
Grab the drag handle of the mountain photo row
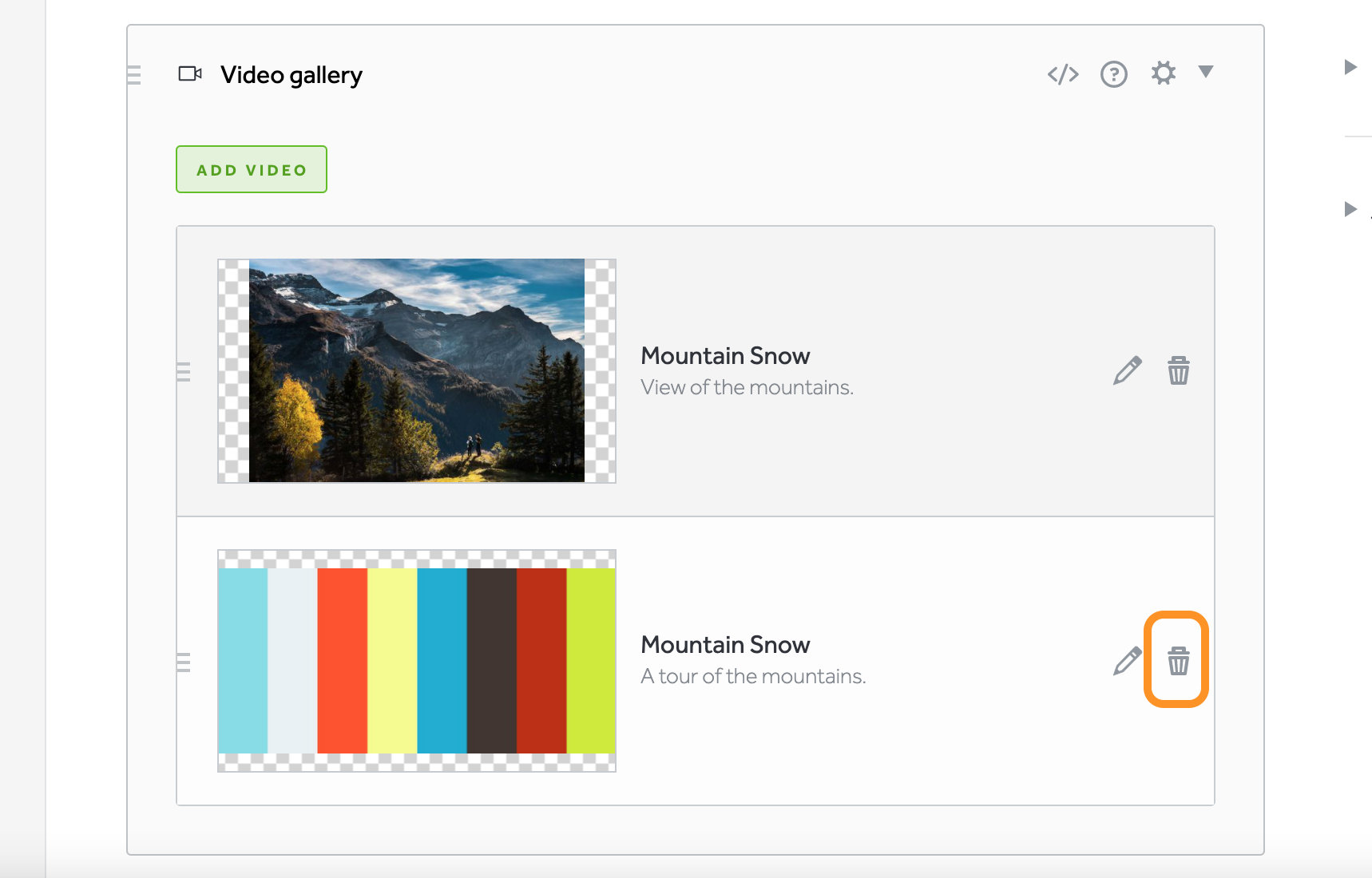click(x=184, y=372)
